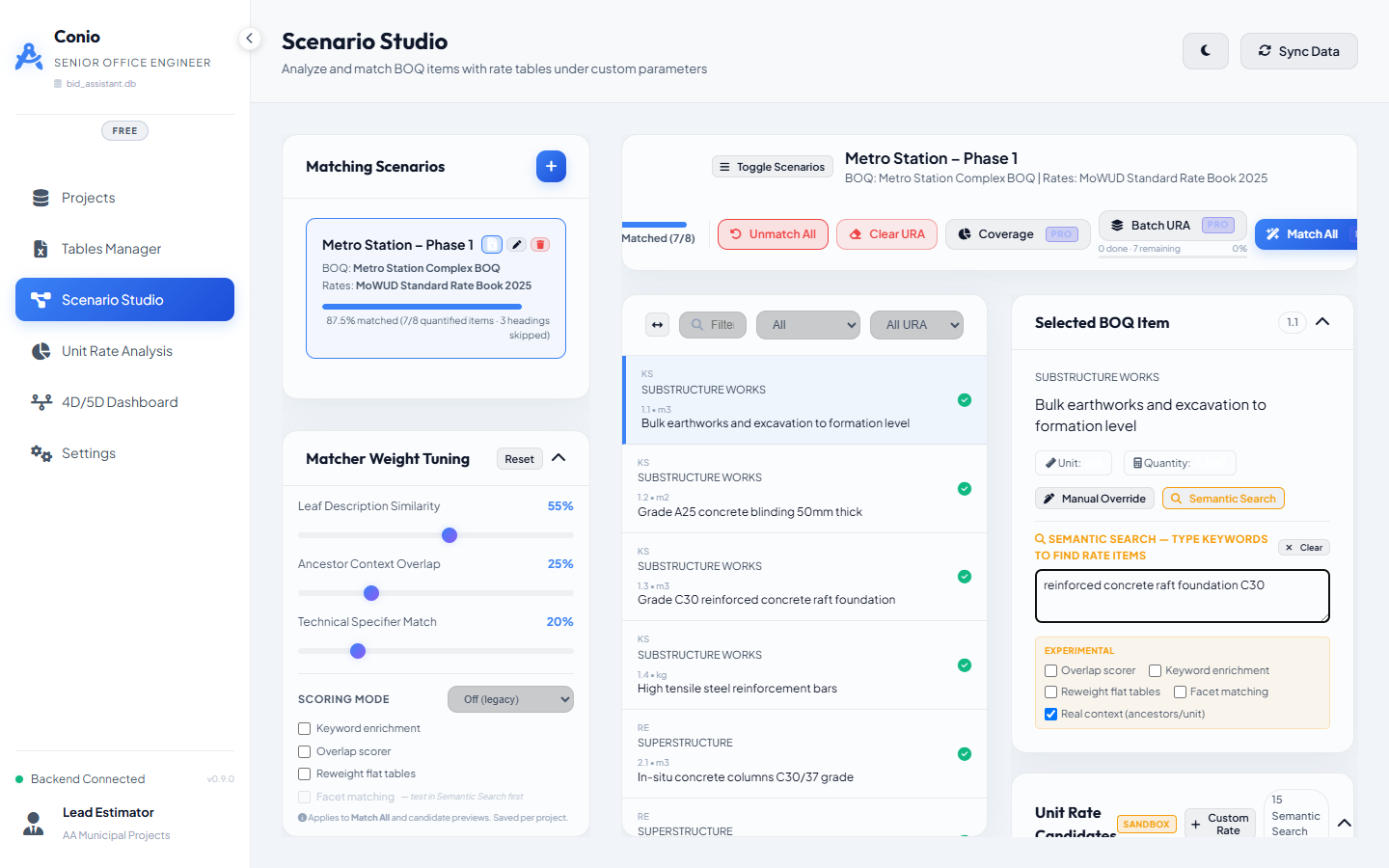This screenshot has width=1389, height=868.
Task: Collapse the Matcher Weight Tuning panel
Action: pos(558,458)
